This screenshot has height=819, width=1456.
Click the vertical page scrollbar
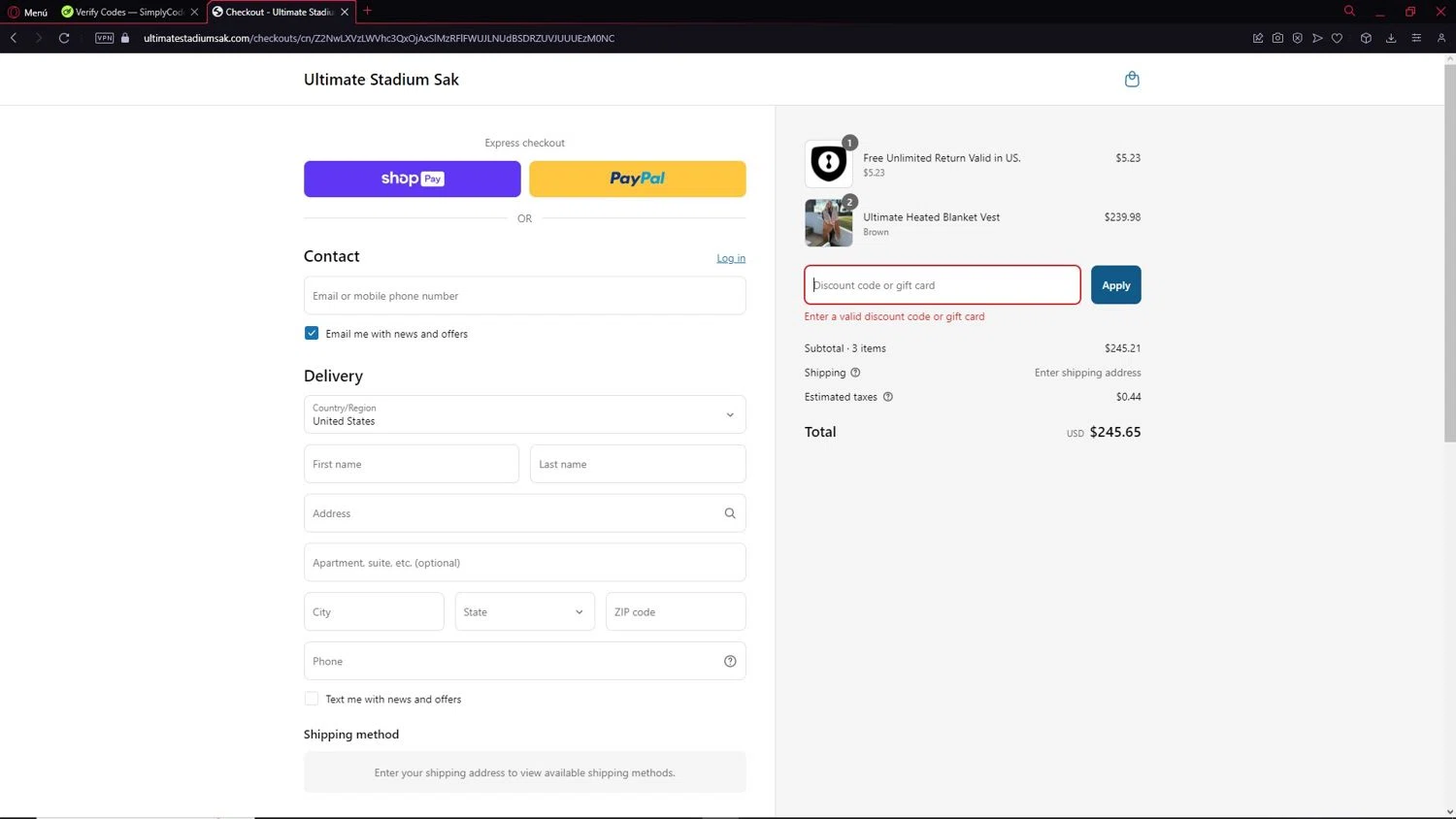(x=1450, y=252)
